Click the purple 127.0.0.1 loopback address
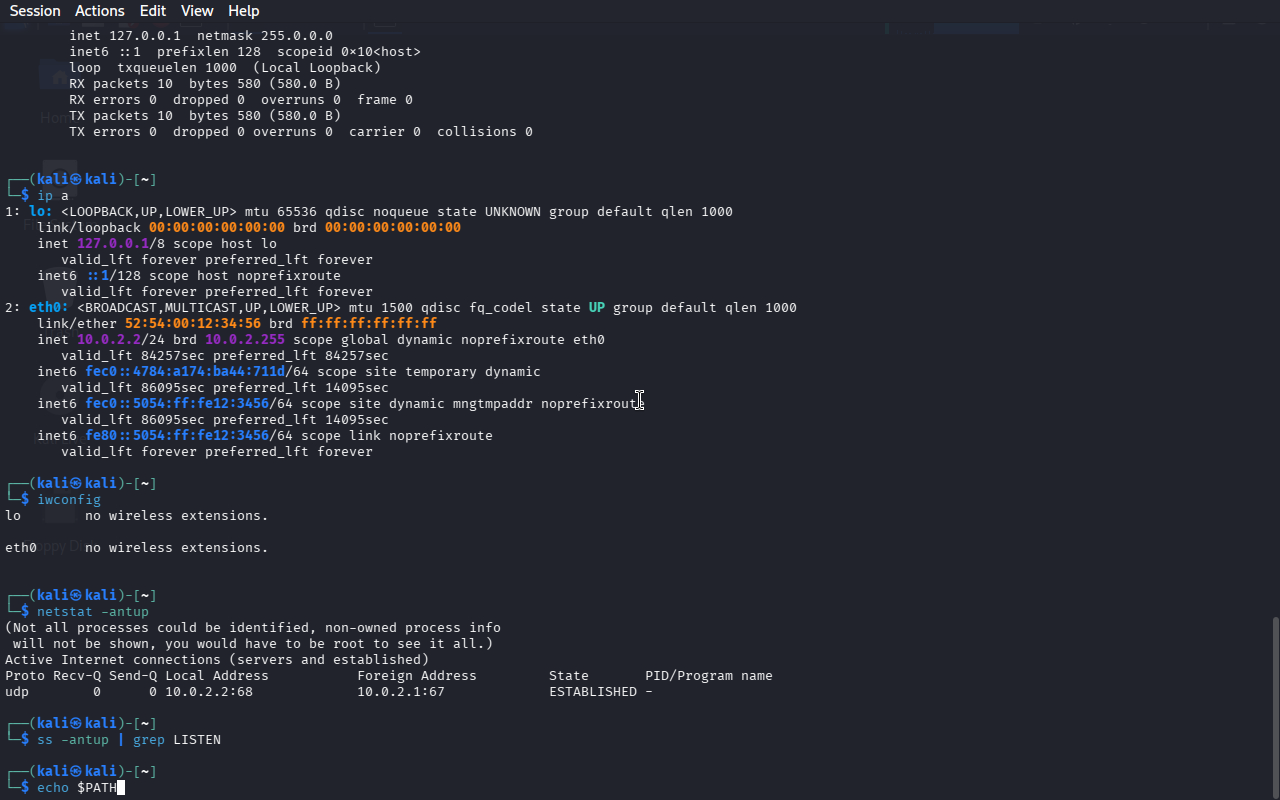Image resolution: width=1280 pixels, height=800 pixels. [x=113, y=244]
